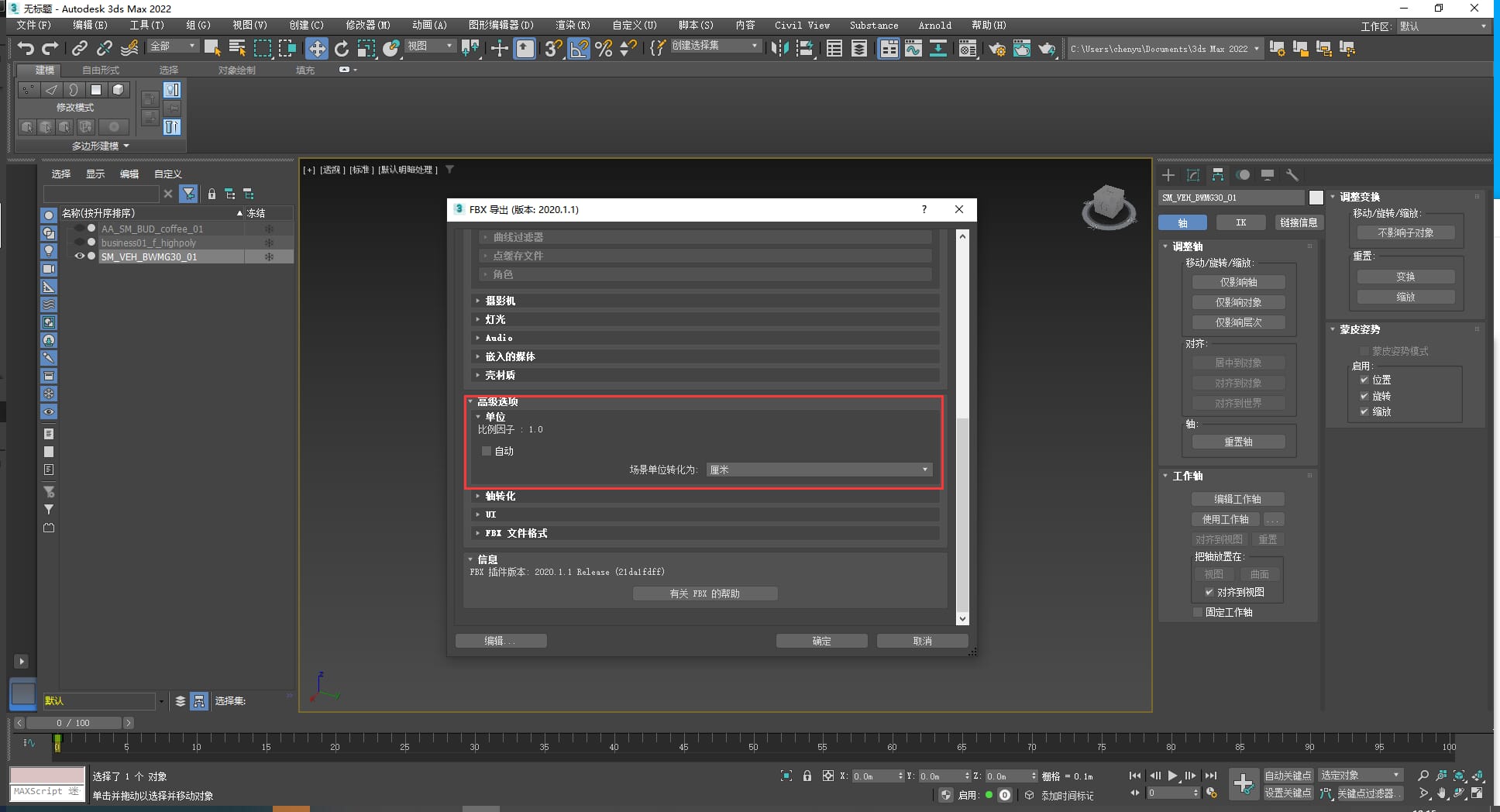Click the ViewCube in the viewport
The width and height of the screenshot is (1500, 812).
pos(1109,207)
